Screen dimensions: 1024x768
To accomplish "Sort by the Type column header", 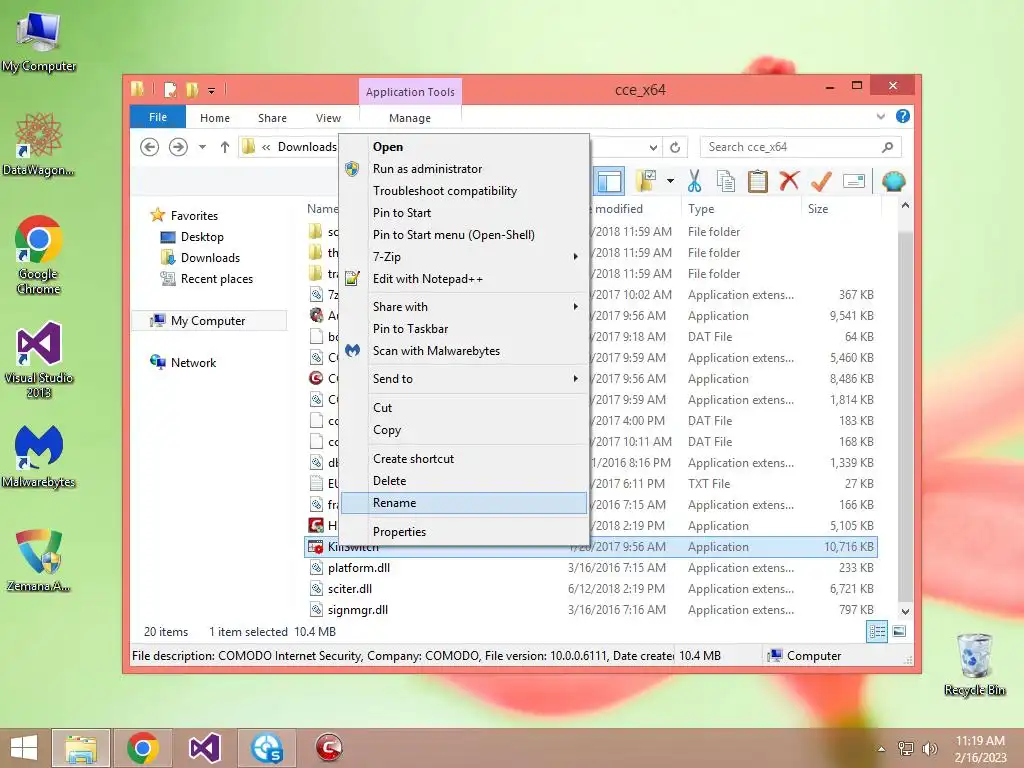I will pos(740,209).
